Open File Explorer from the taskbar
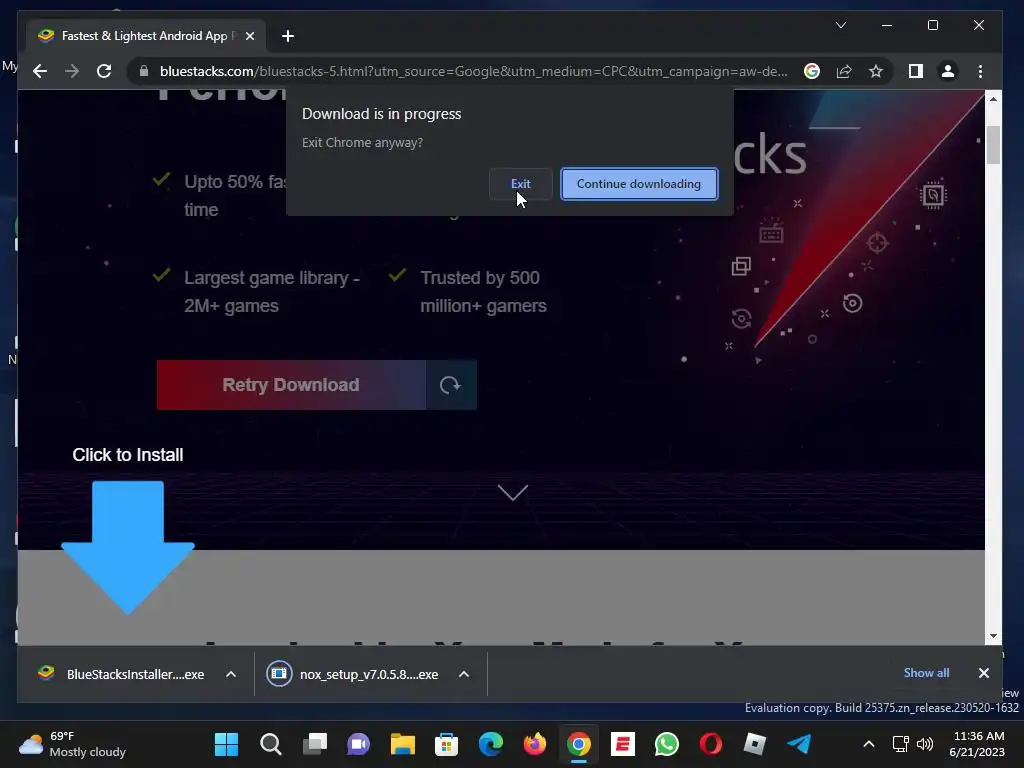Image resolution: width=1024 pixels, height=768 pixels. point(403,744)
